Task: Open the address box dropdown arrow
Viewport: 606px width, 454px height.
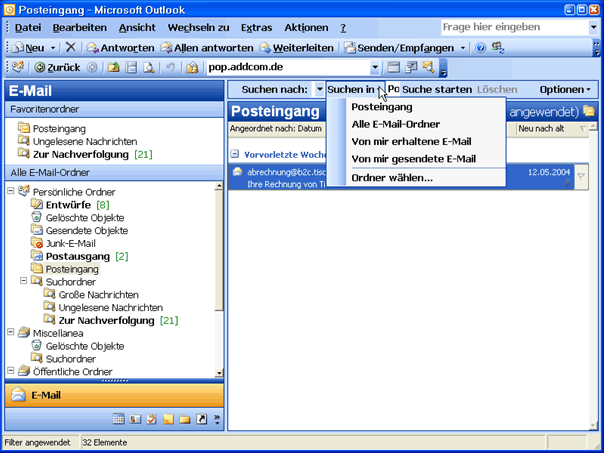Action: 374,68
